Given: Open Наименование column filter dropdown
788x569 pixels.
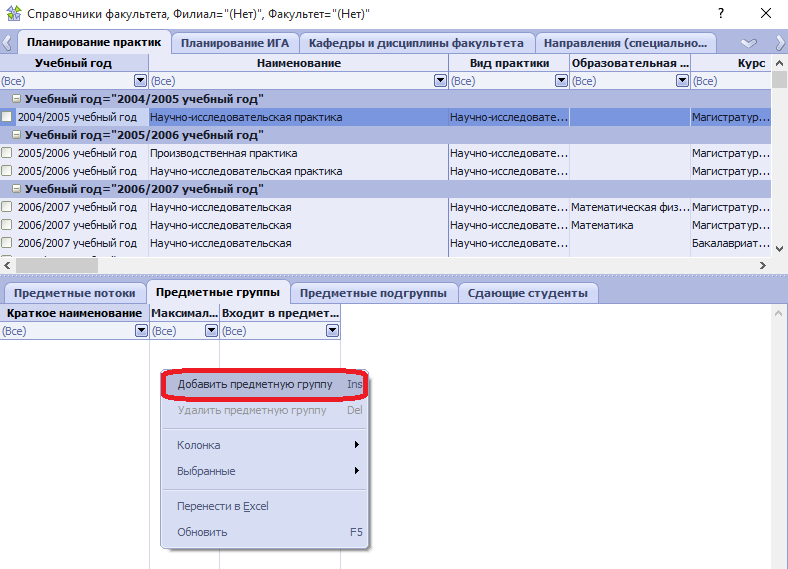Looking at the screenshot, I should point(440,81).
